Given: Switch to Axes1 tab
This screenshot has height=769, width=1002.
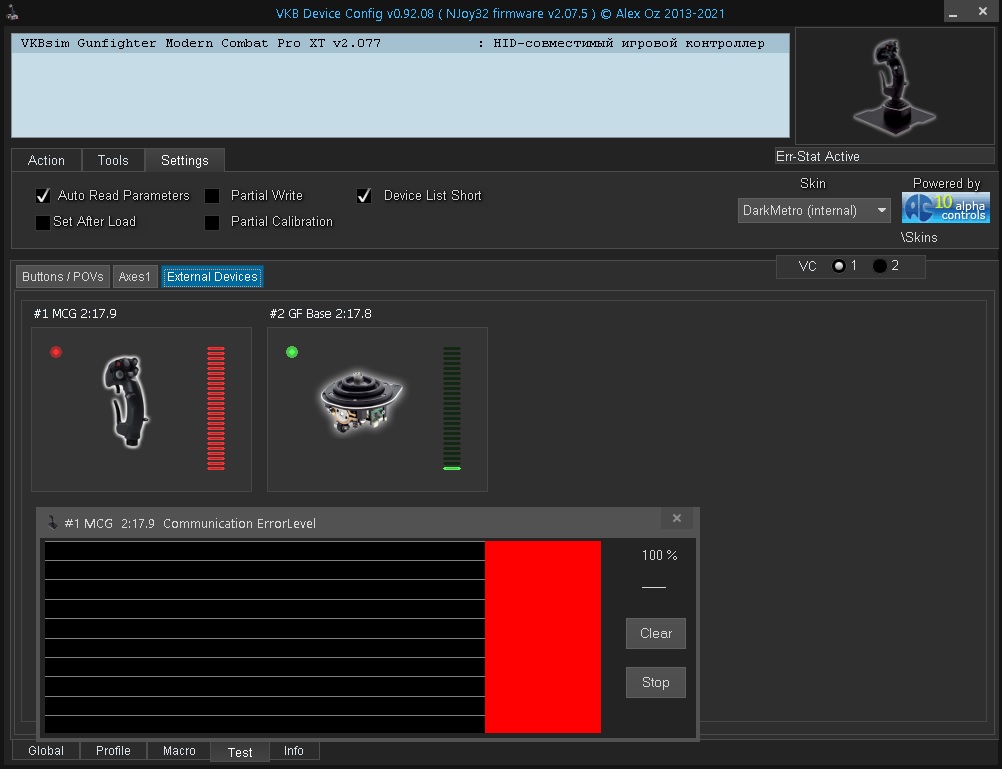Looking at the screenshot, I should 135,277.
